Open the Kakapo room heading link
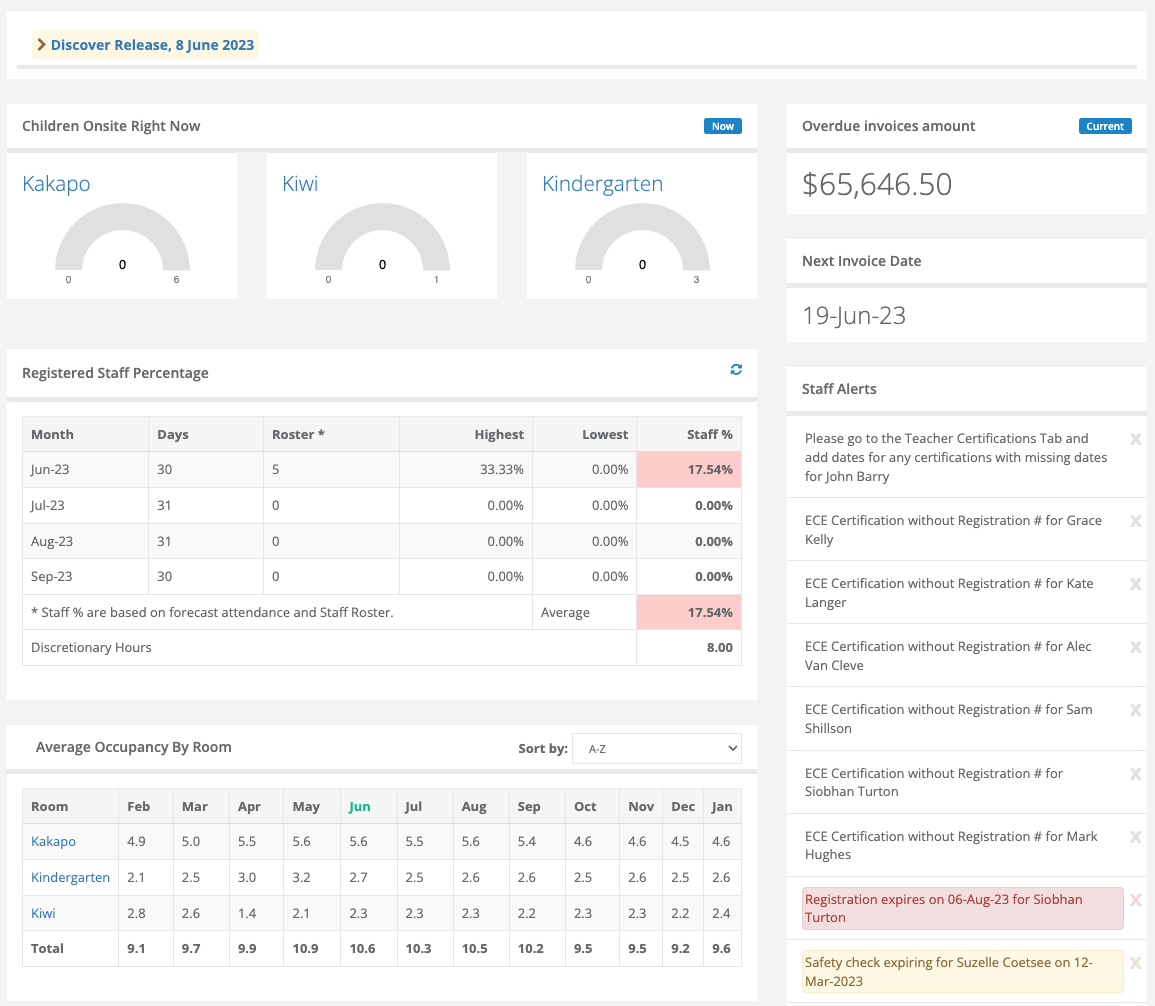The image size is (1155, 1006). tap(56, 183)
